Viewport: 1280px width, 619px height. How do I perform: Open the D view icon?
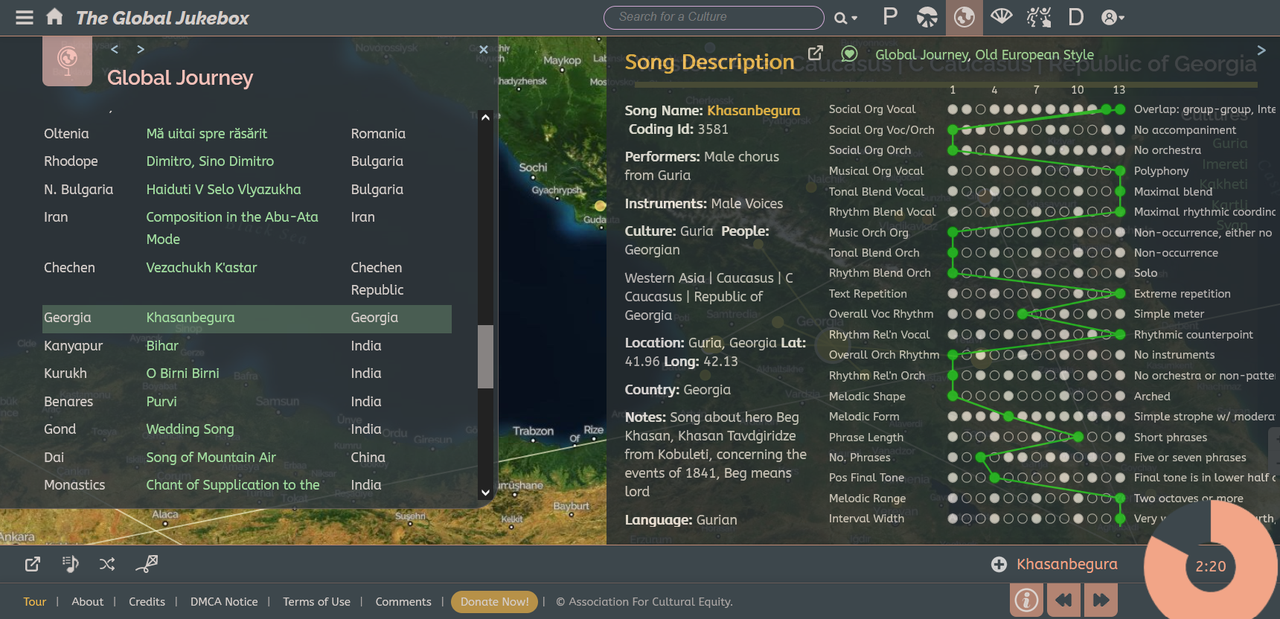[x=1075, y=17]
